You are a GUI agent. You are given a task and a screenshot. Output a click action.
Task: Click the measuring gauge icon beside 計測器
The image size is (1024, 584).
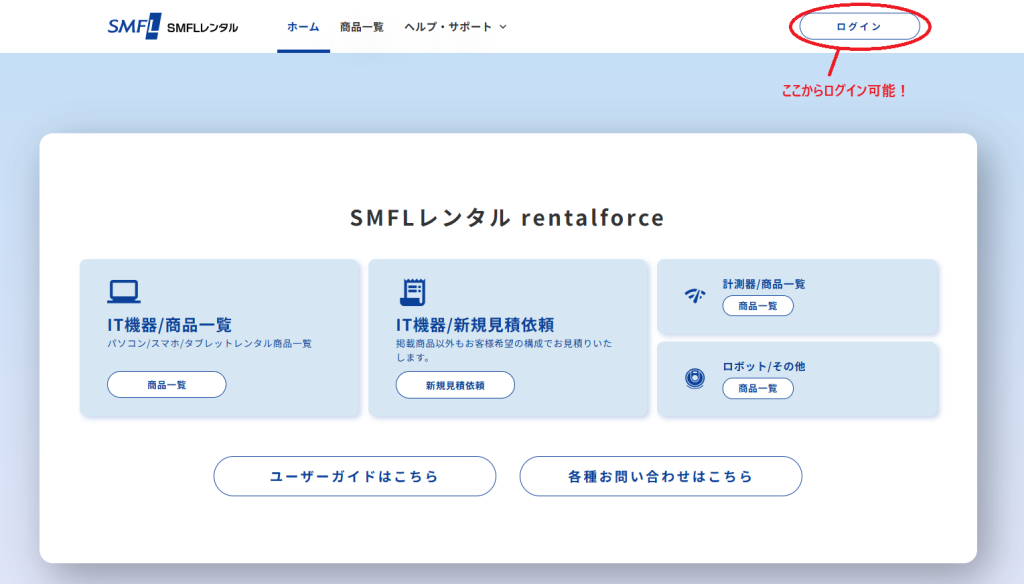(x=695, y=295)
